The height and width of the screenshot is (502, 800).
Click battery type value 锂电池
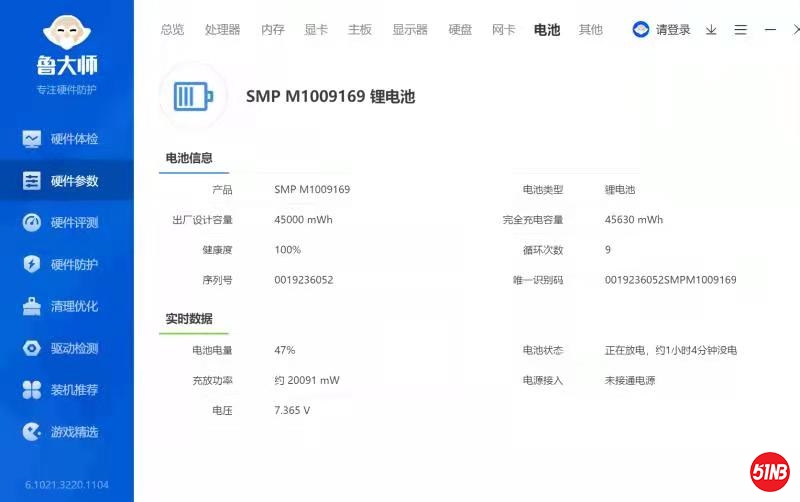coord(620,190)
